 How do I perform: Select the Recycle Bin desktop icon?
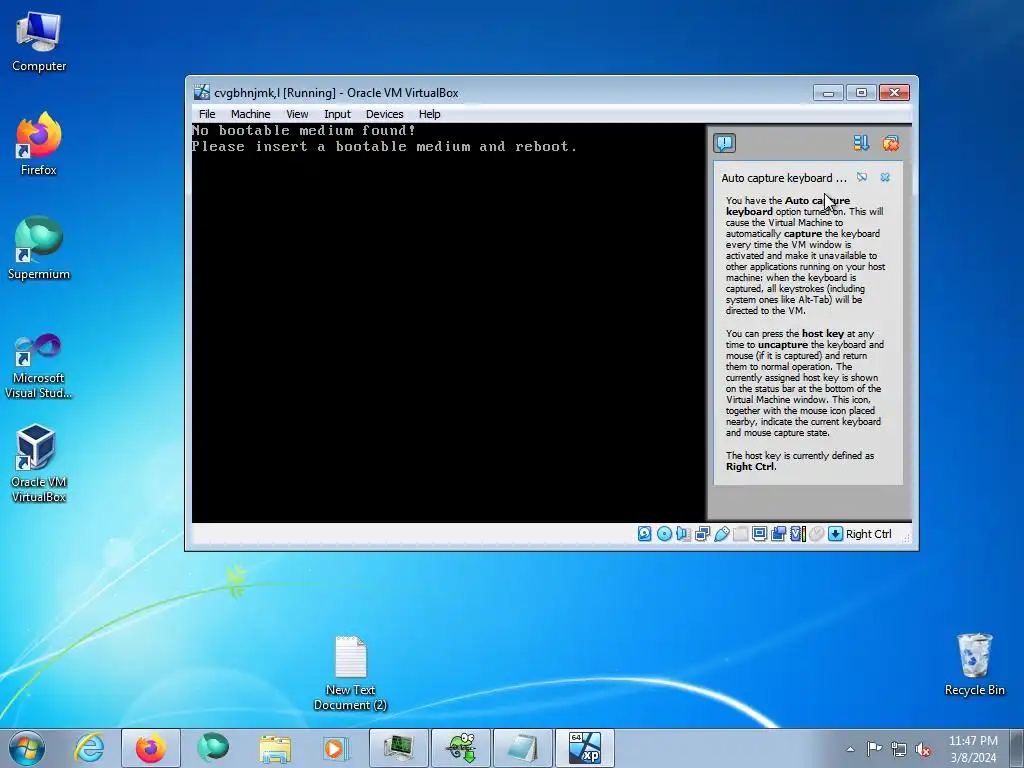974,664
